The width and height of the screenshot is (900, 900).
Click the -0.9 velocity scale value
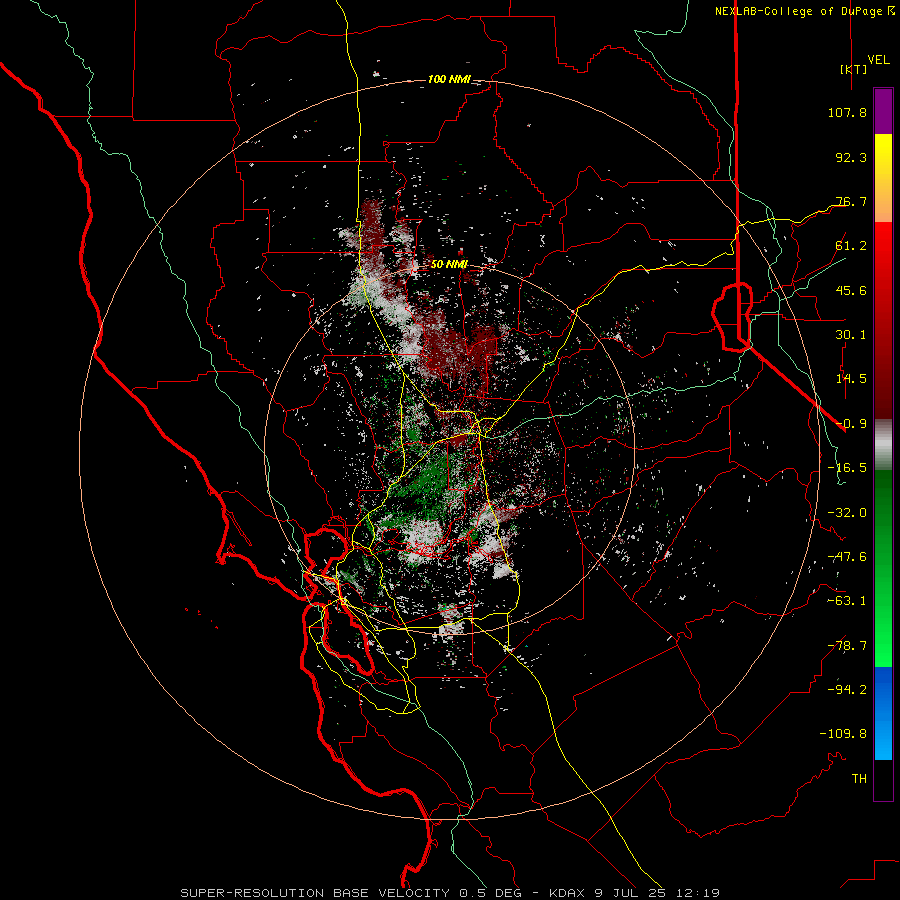851,424
